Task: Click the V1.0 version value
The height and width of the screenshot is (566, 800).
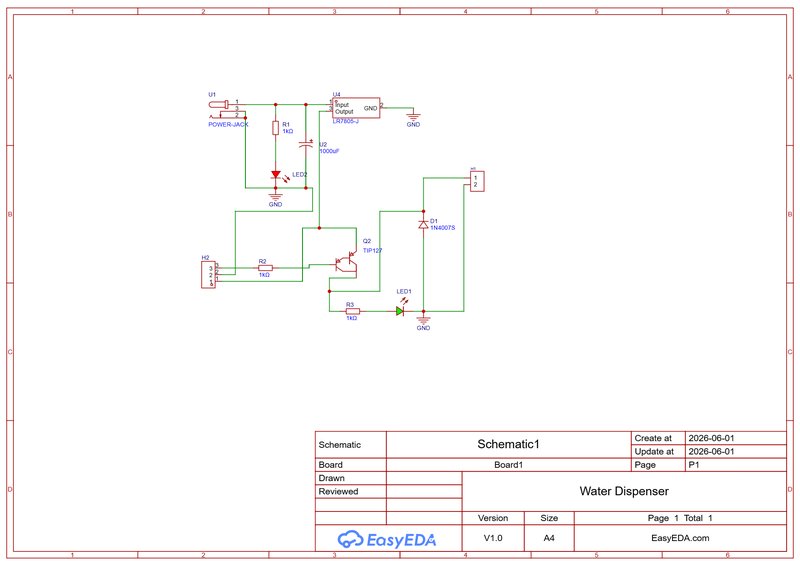Action: 493,538
